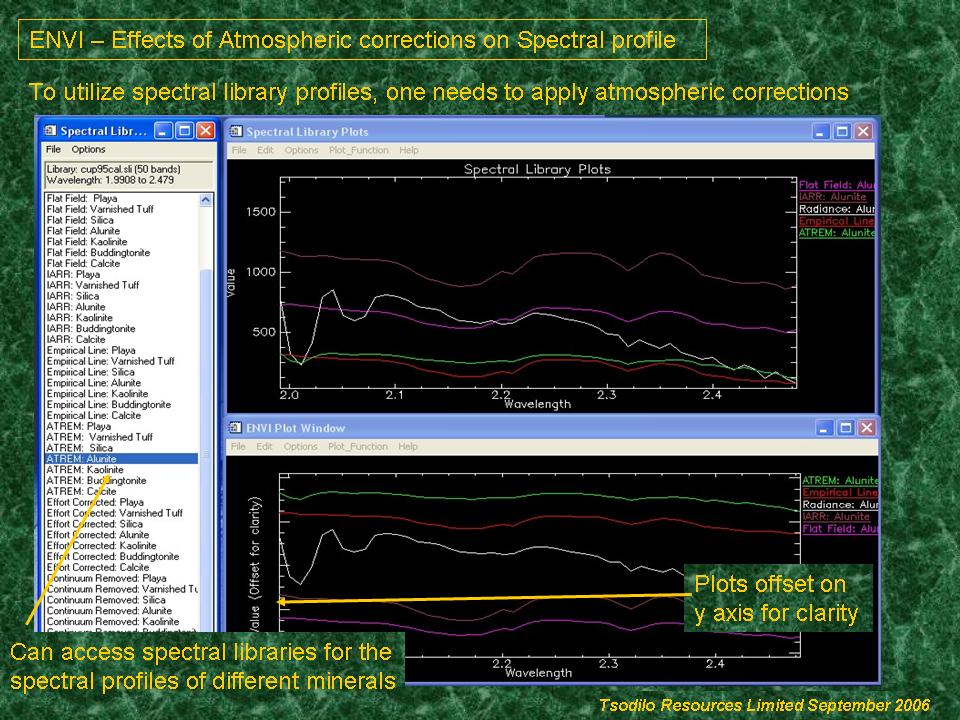Open Edit menu in Spectral Library Plots window
The width and height of the screenshot is (960, 720).
click(265, 150)
